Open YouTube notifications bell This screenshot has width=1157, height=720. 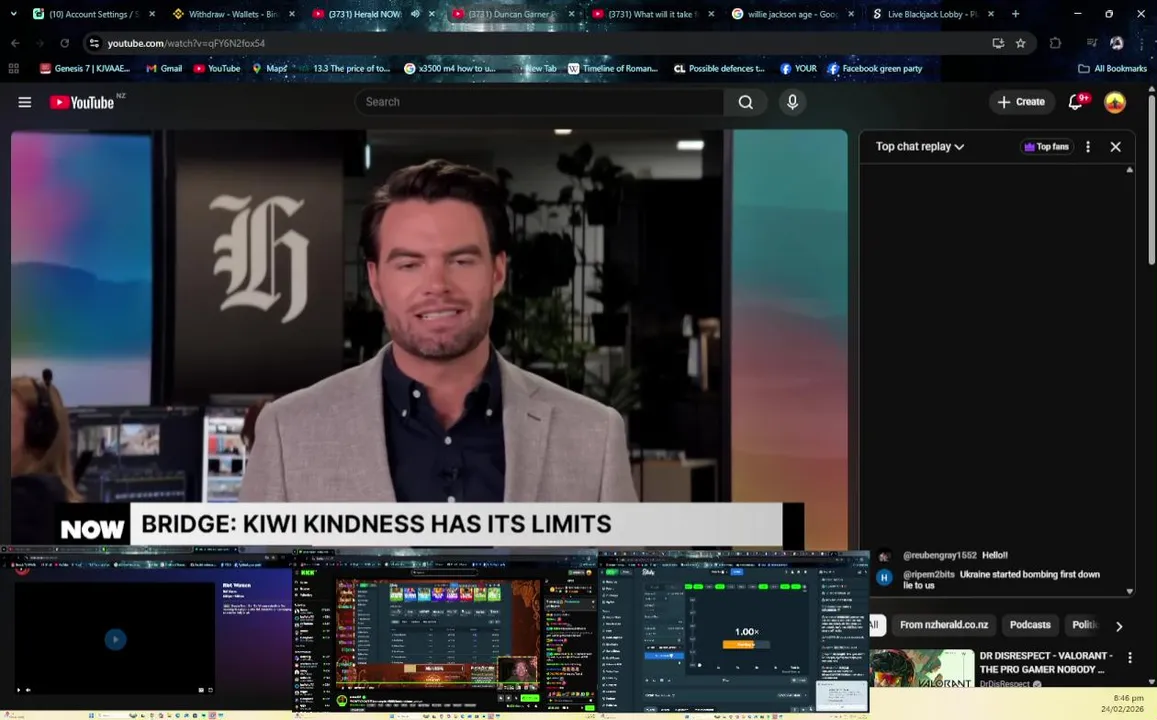coord(1076,102)
